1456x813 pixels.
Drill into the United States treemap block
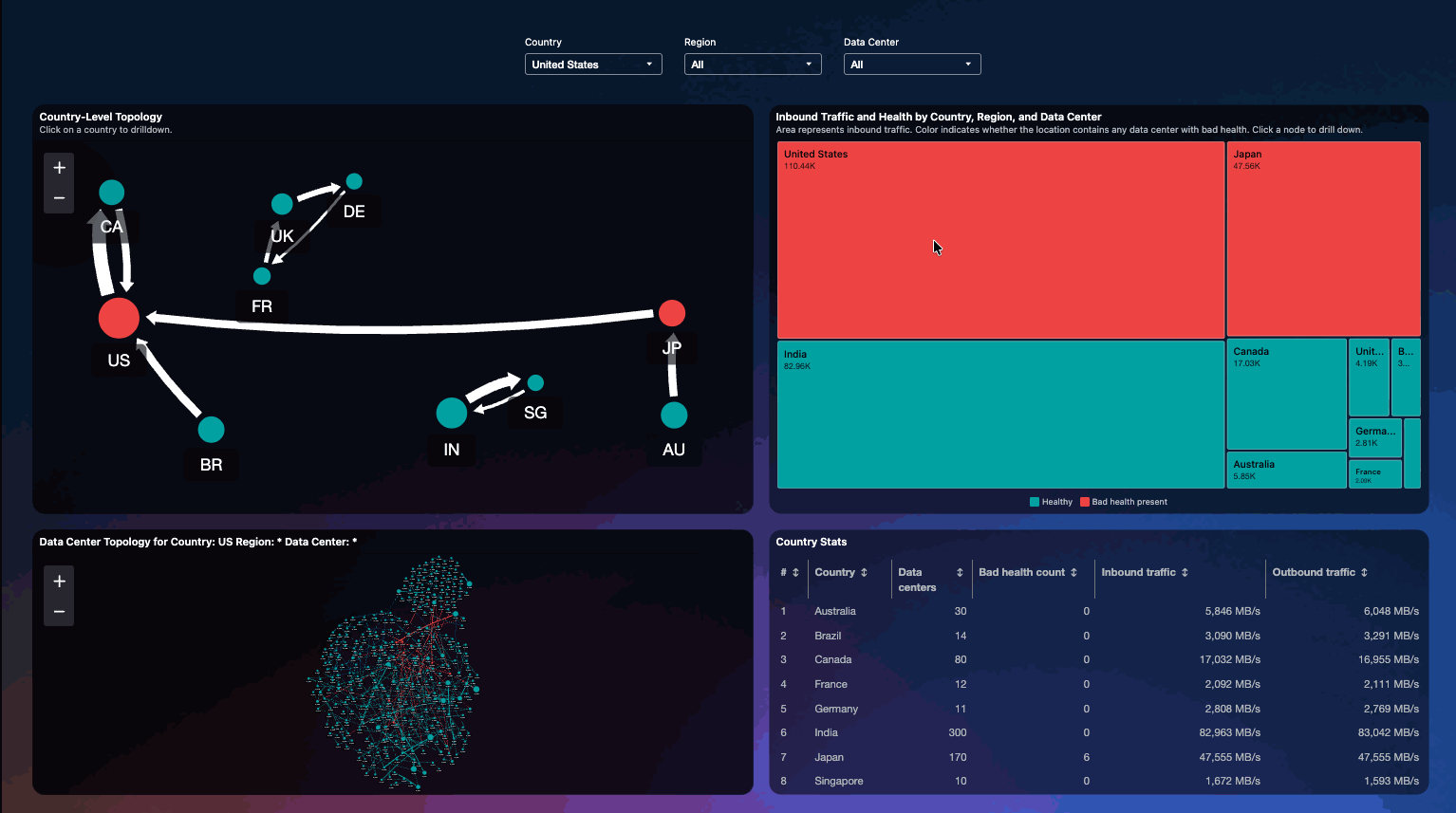coord(1000,240)
